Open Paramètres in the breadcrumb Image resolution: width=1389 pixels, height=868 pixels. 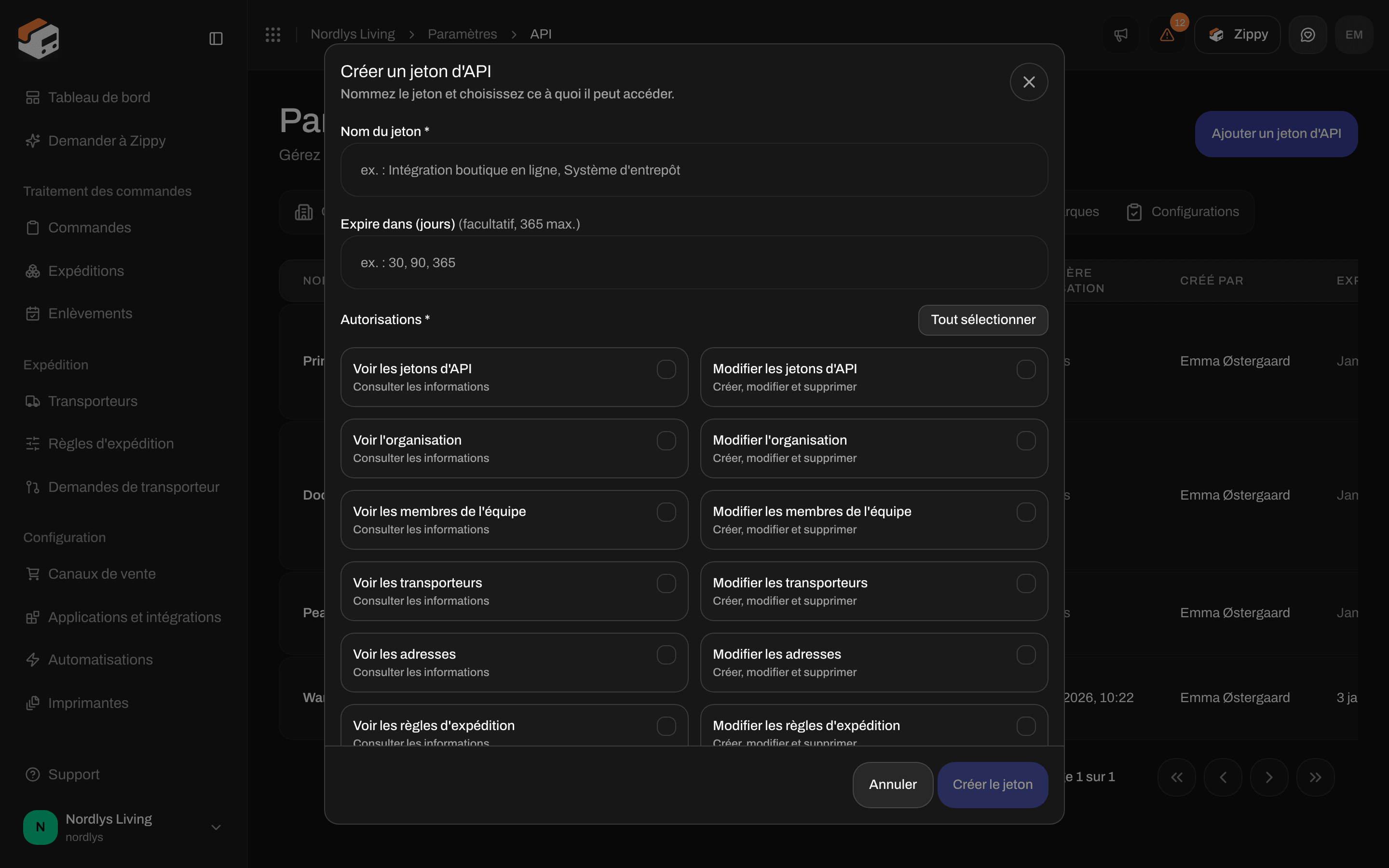[x=462, y=34]
